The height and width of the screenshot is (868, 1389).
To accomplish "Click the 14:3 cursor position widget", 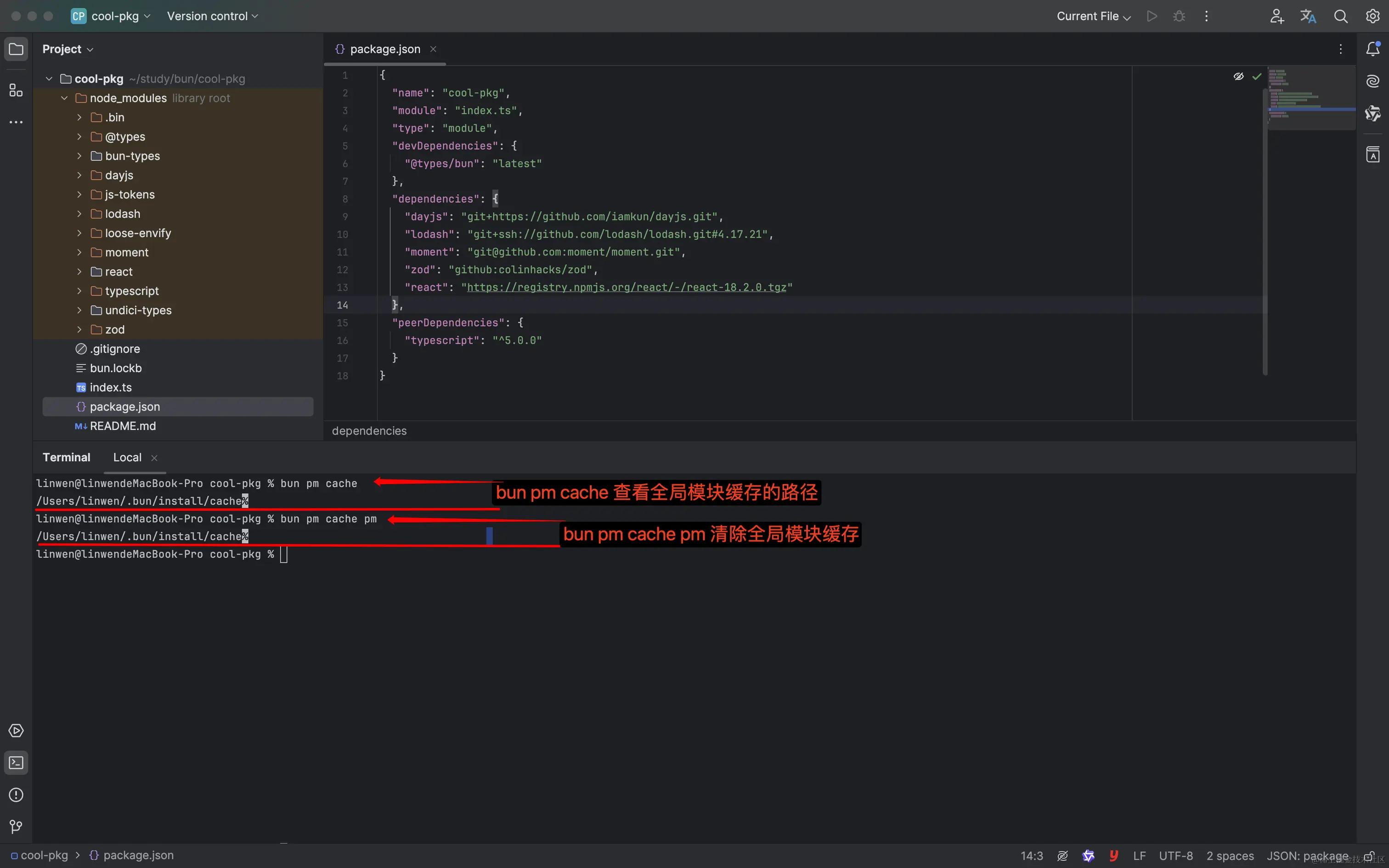I will pos(1032,855).
